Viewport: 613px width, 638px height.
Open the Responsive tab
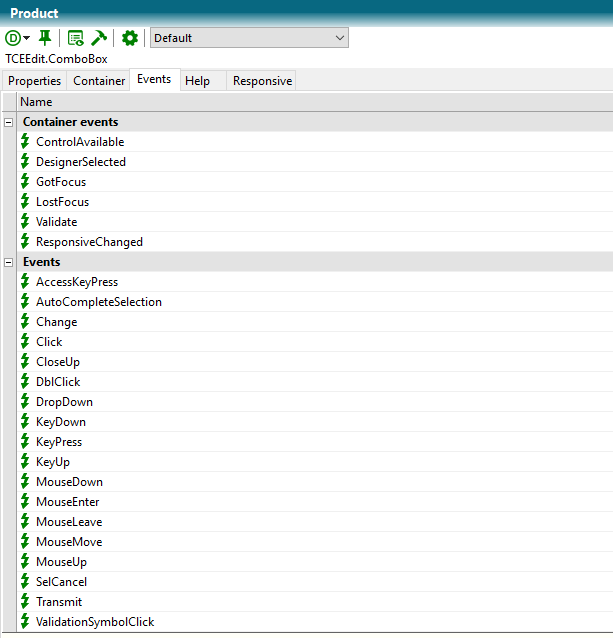pos(262,81)
